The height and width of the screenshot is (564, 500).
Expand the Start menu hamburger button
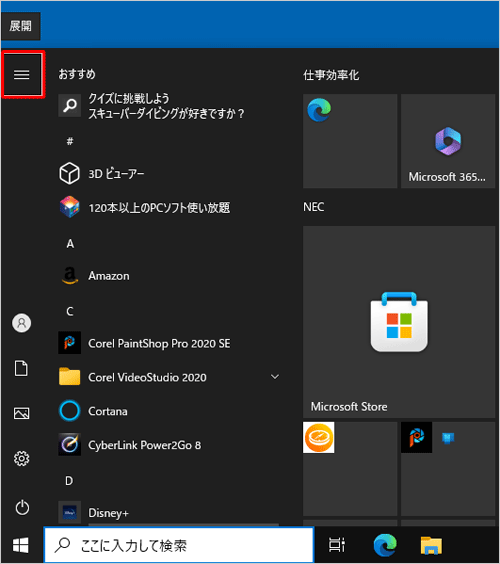[x=22, y=75]
